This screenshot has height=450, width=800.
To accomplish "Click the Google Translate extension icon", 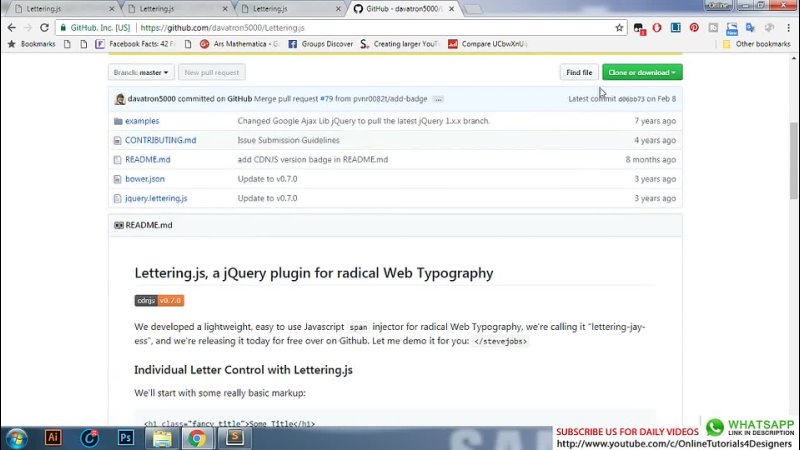I will [x=750, y=28].
